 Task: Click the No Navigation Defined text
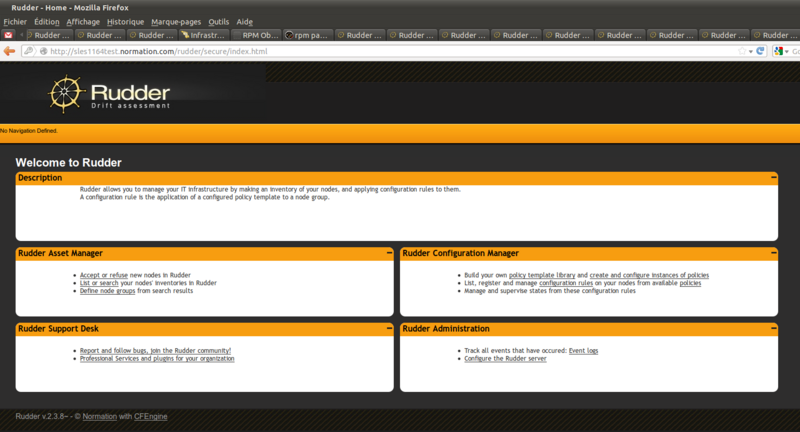coord(29,131)
